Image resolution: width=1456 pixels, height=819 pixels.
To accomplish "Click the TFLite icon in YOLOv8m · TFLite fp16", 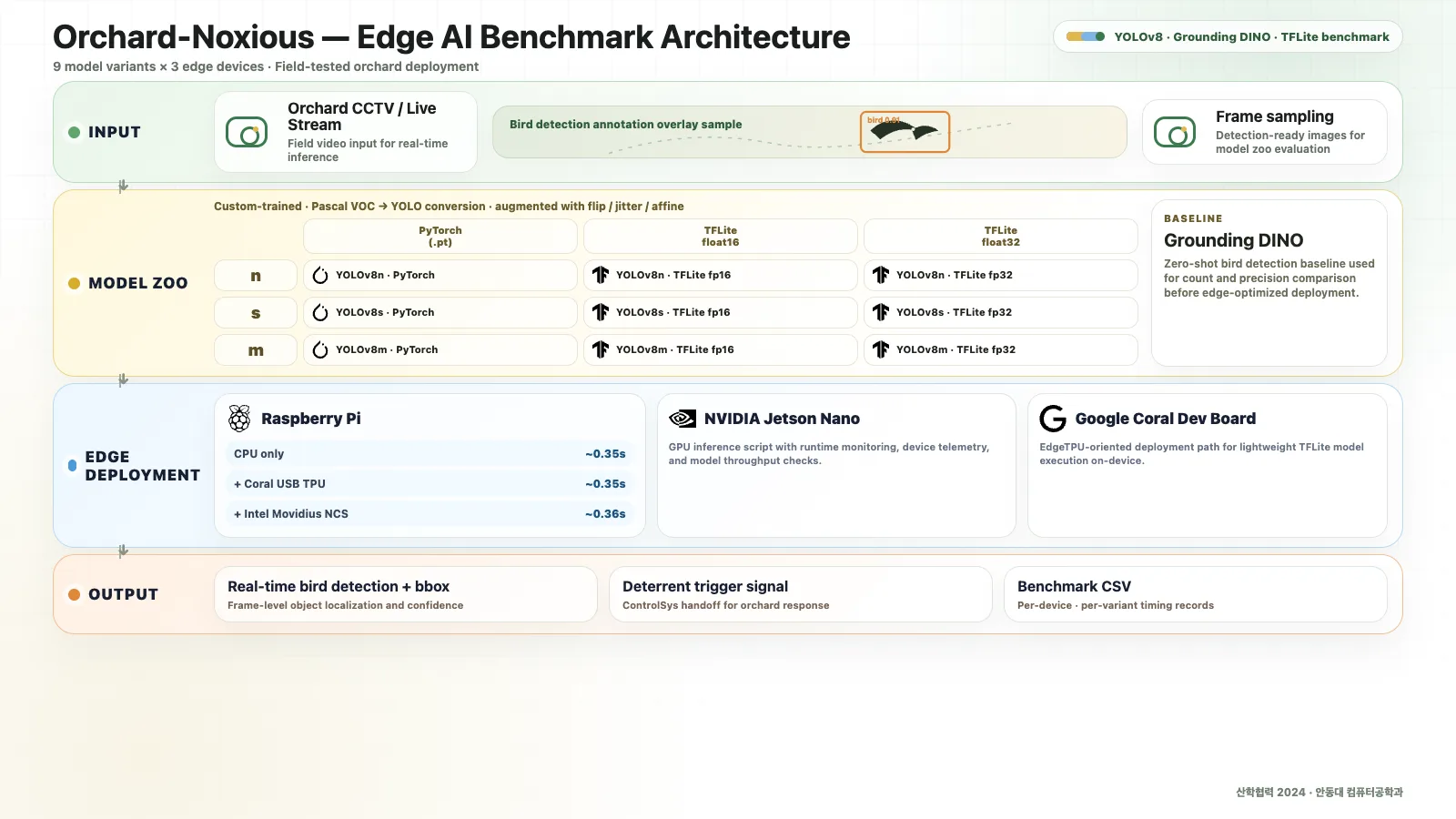I will (x=601, y=349).
